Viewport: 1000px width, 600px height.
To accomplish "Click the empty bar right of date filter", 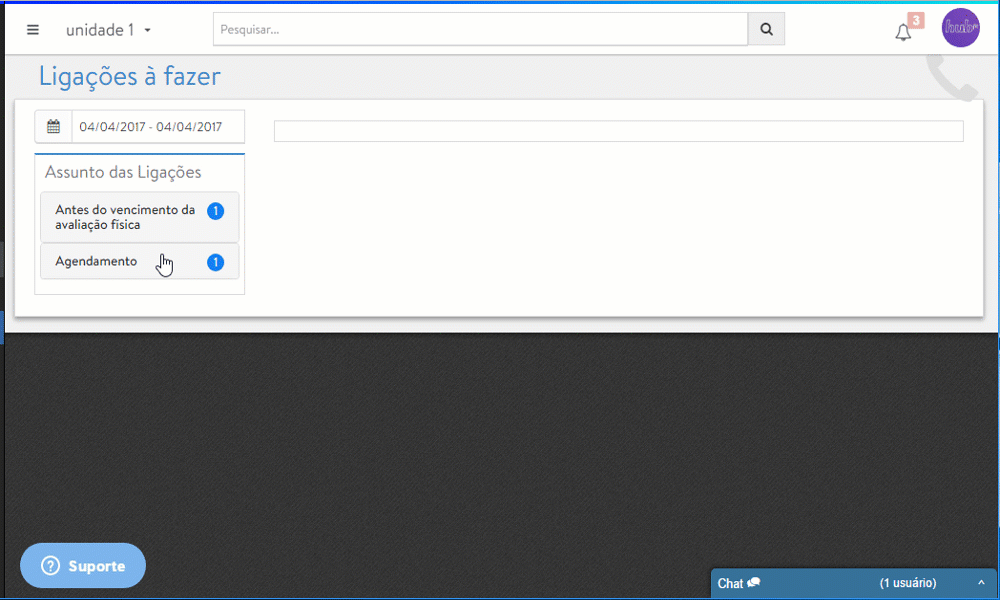I will pyautogui.click(x=618, y=131).
